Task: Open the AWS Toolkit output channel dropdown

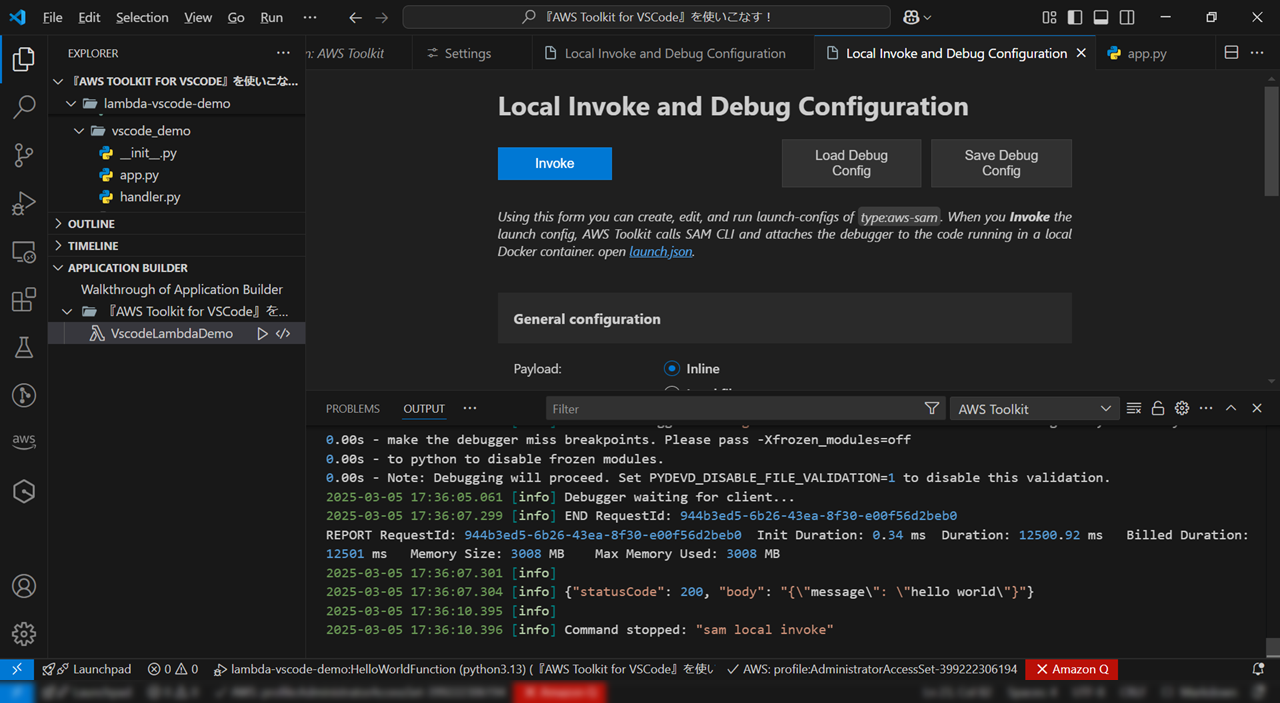Action: [1034, 408]
